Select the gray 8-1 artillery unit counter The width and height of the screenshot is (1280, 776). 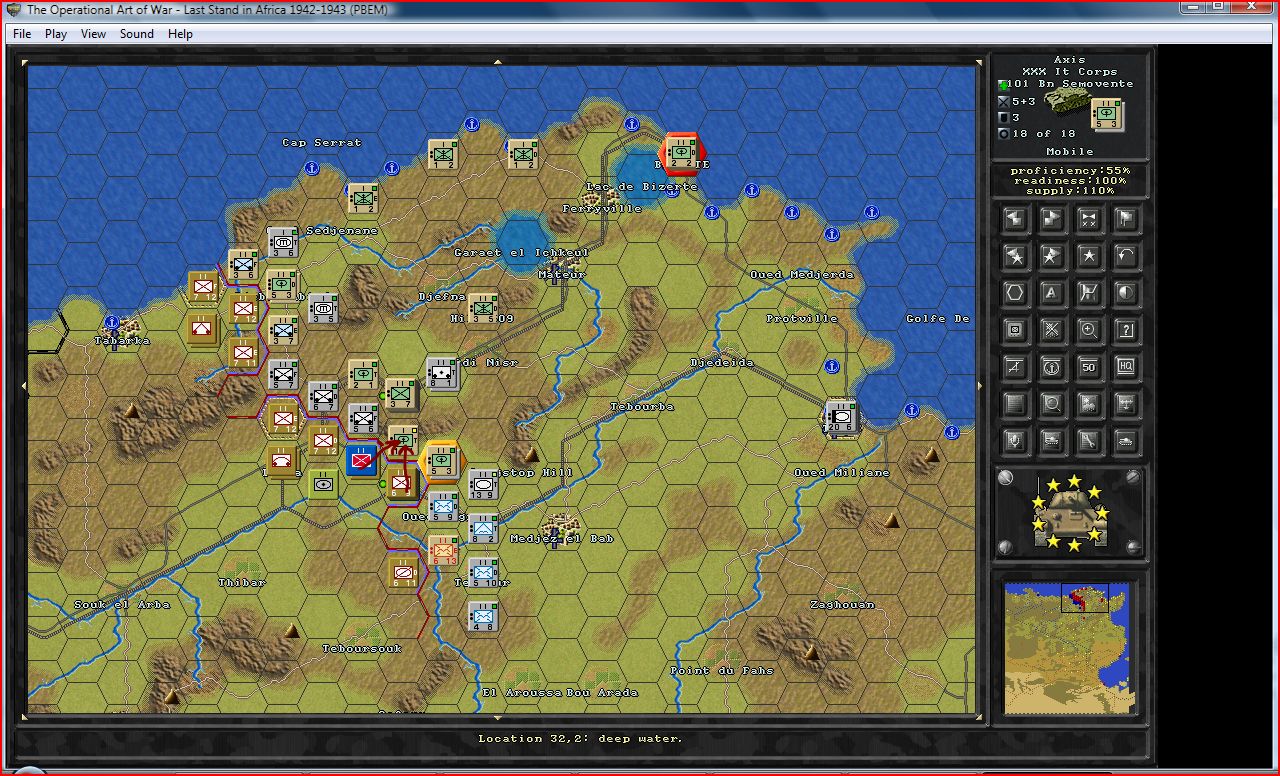(x=442, y=372)
